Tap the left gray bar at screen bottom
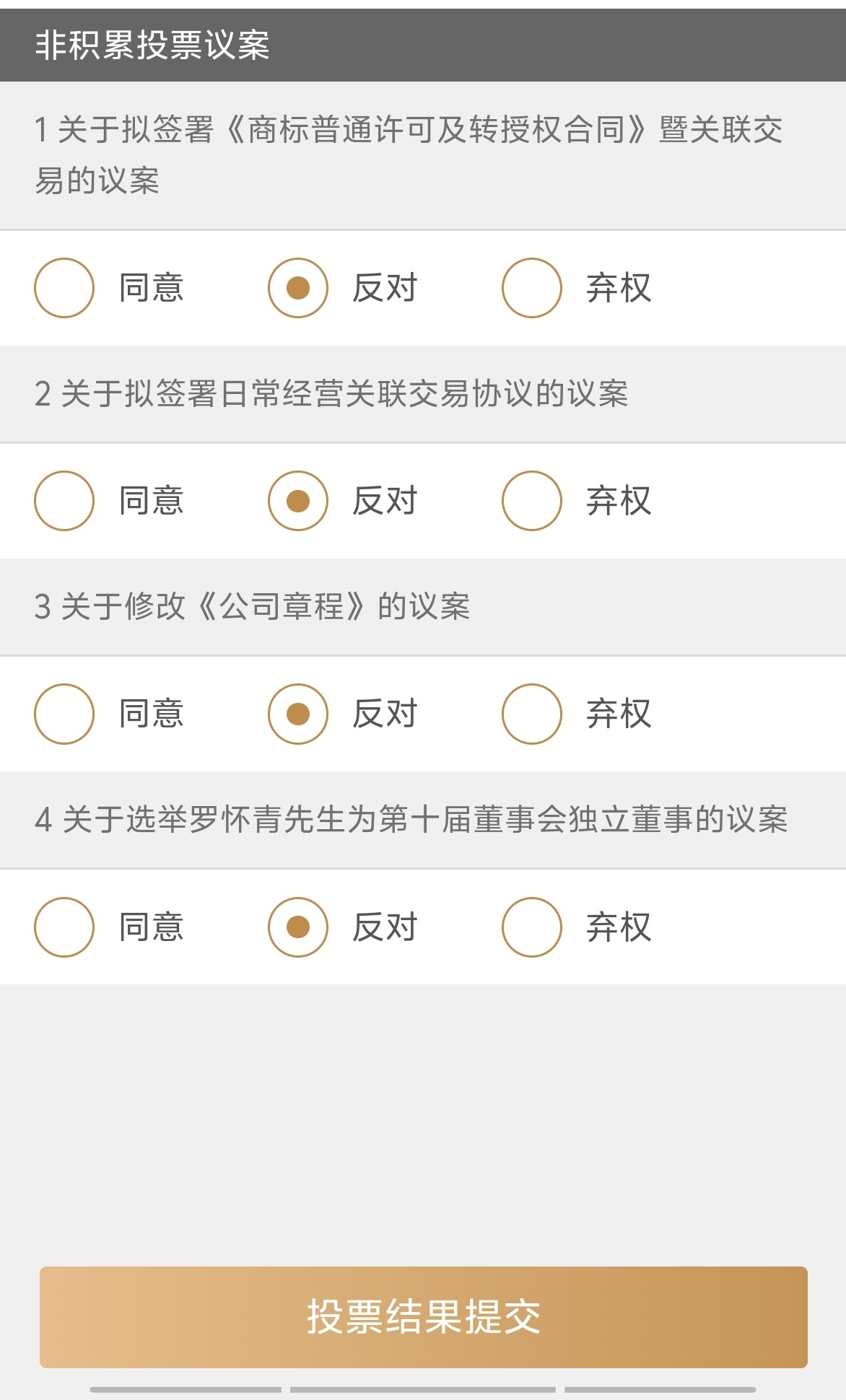Image resolution: width=846 pixels, height=1400 pixels. (x=186, y=1389)
